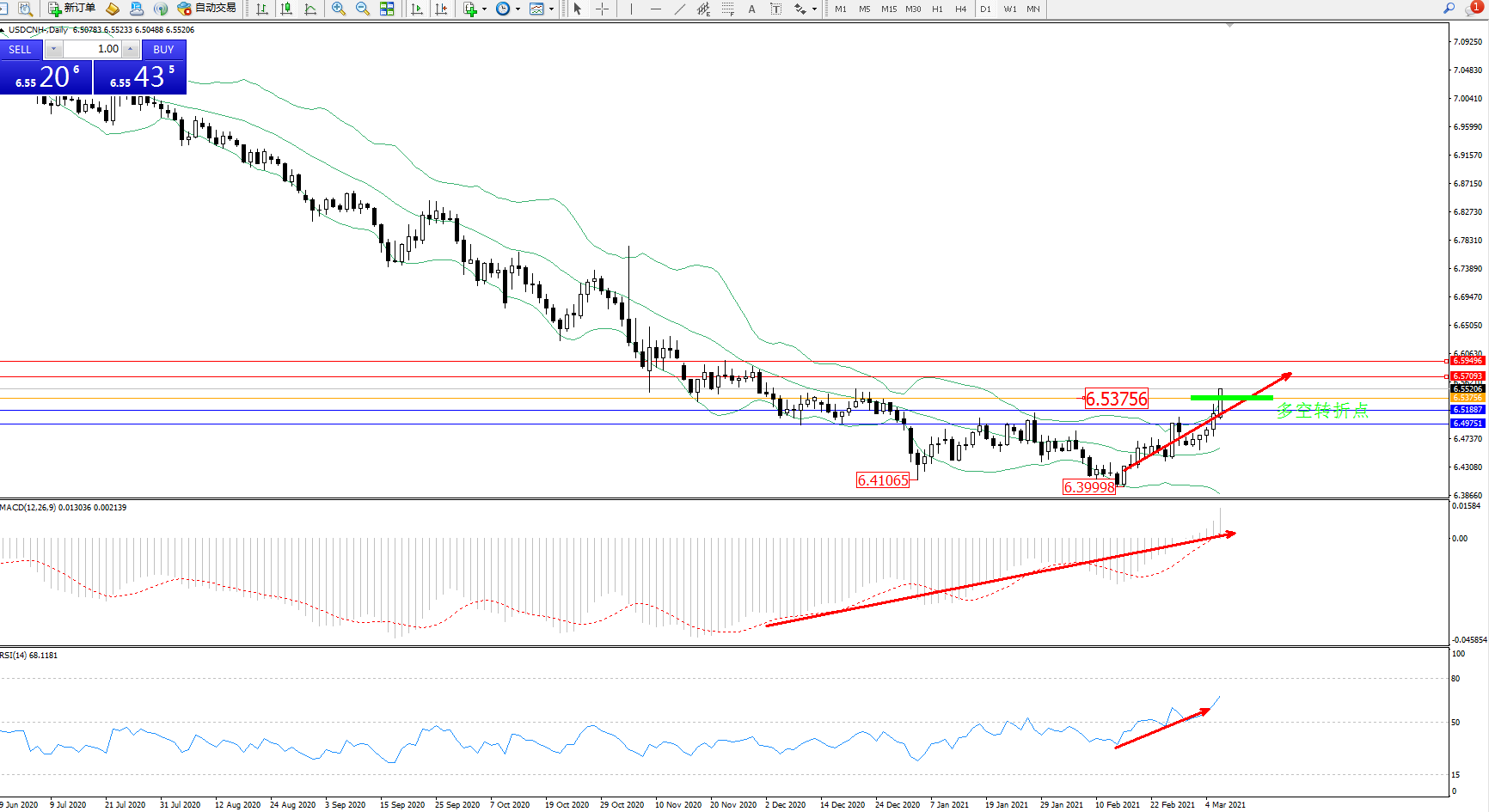This screenshot has width=1489, height=812.
Task: Tile chart windows using the grid icon
Action: 387,9
